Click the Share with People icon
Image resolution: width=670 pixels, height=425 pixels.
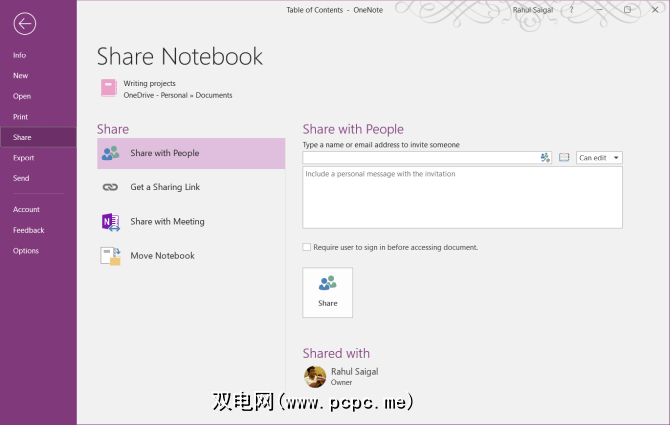pyautogui.click(x=111, y=153)
